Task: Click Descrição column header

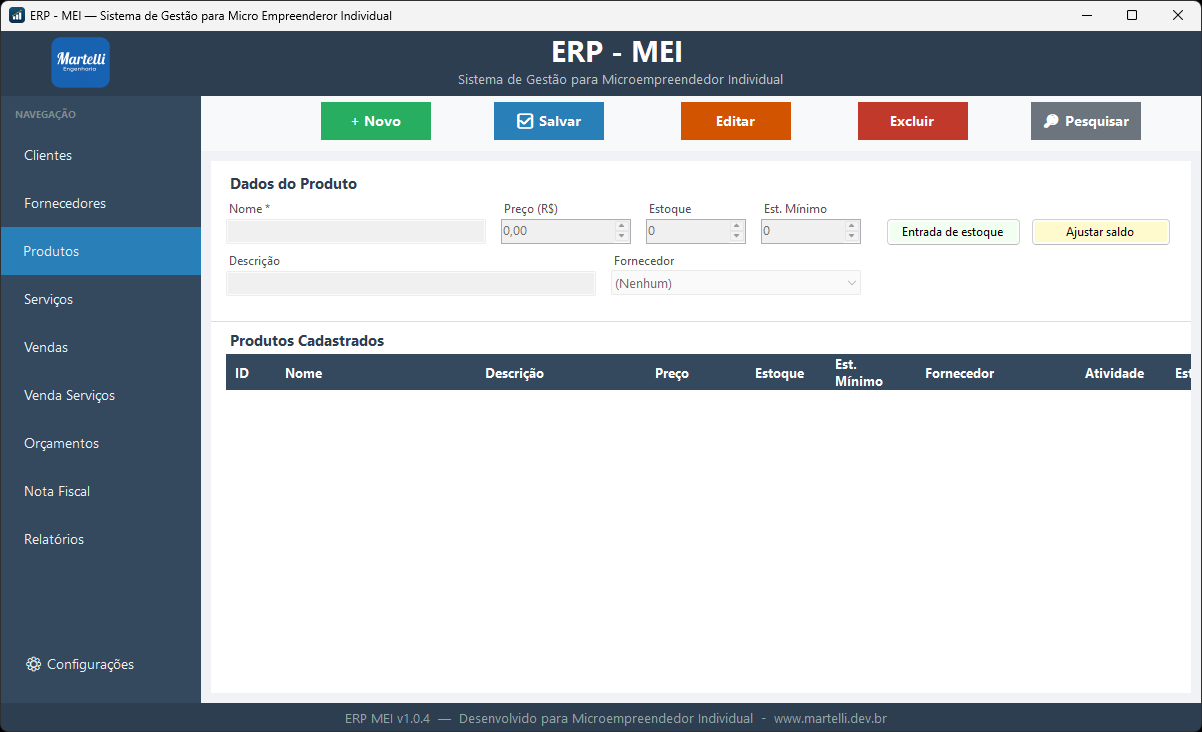Action: tap(561, 373)
